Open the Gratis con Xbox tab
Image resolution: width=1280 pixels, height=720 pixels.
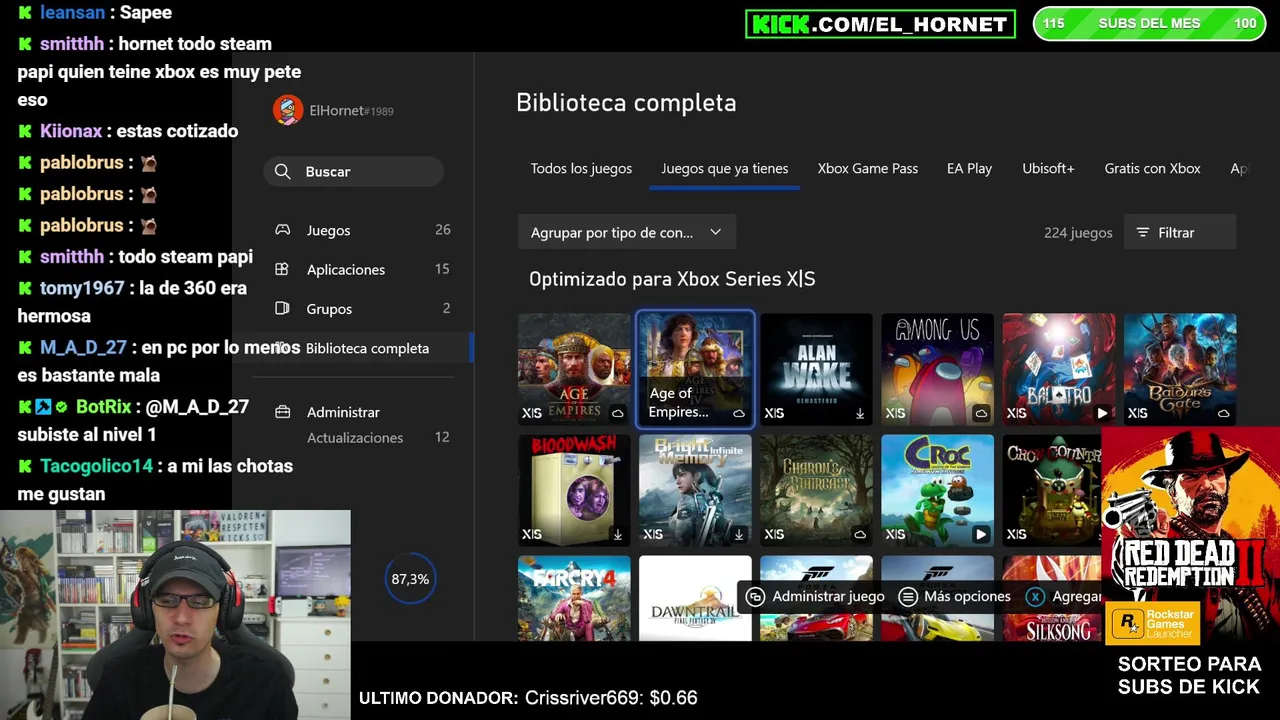pyautogui.click(x=1152, y=168)
